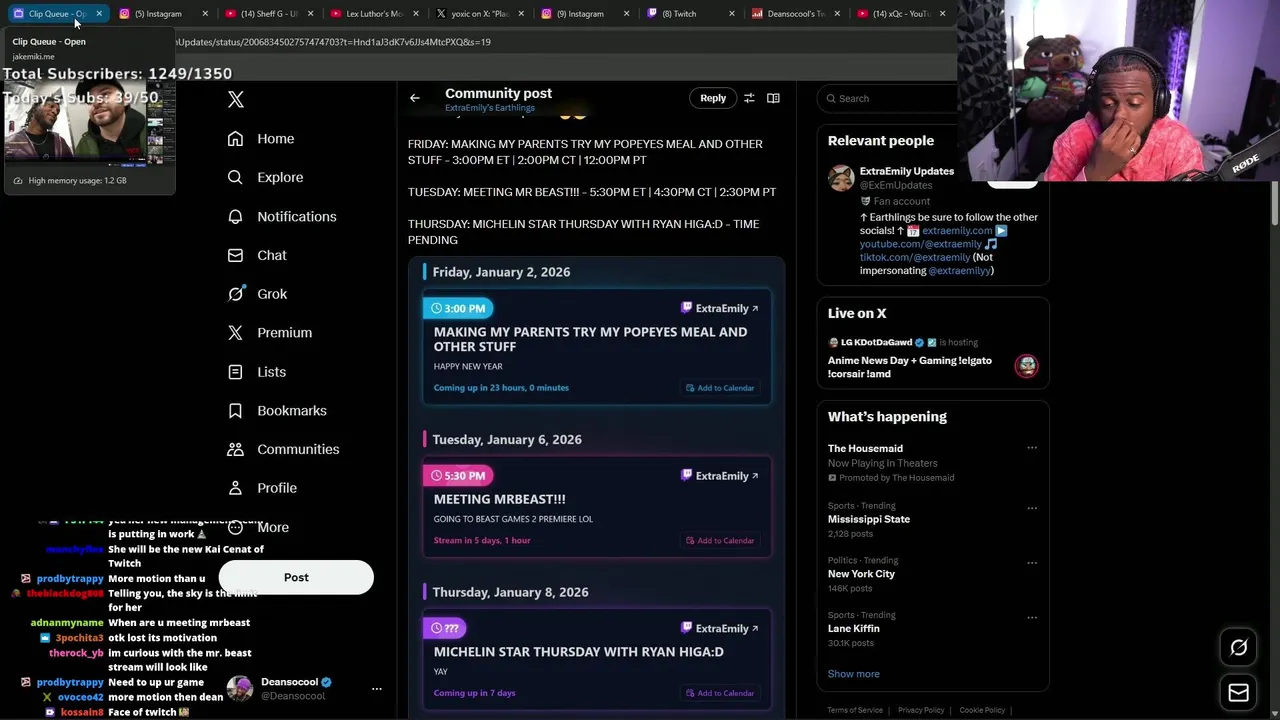Click the page vertical scrollbar
1280x720 pixels.
coord(1275,204)
